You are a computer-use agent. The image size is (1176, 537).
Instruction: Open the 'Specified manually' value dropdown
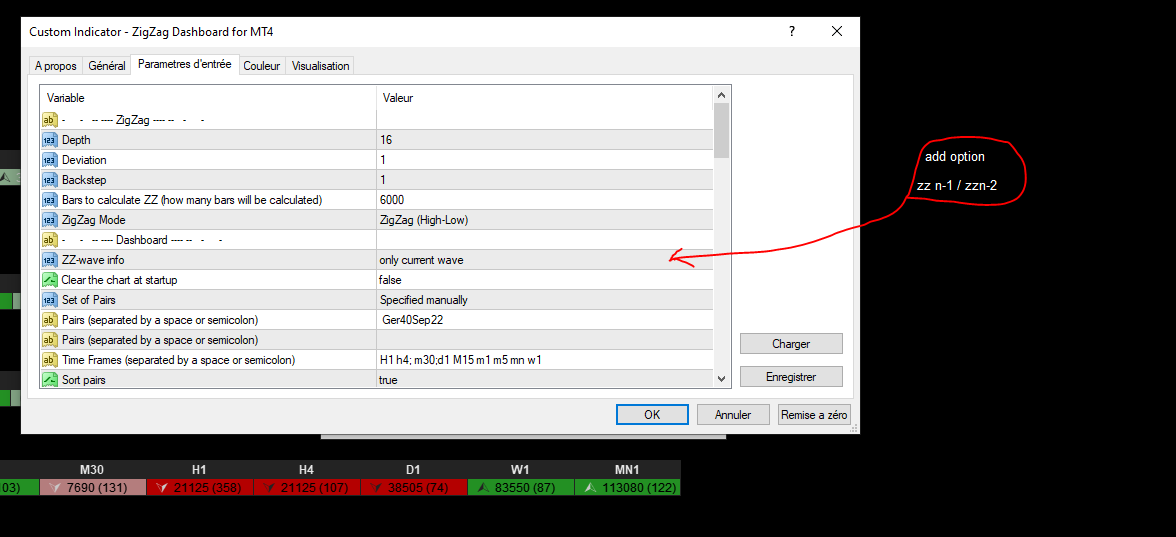(544, 300)
